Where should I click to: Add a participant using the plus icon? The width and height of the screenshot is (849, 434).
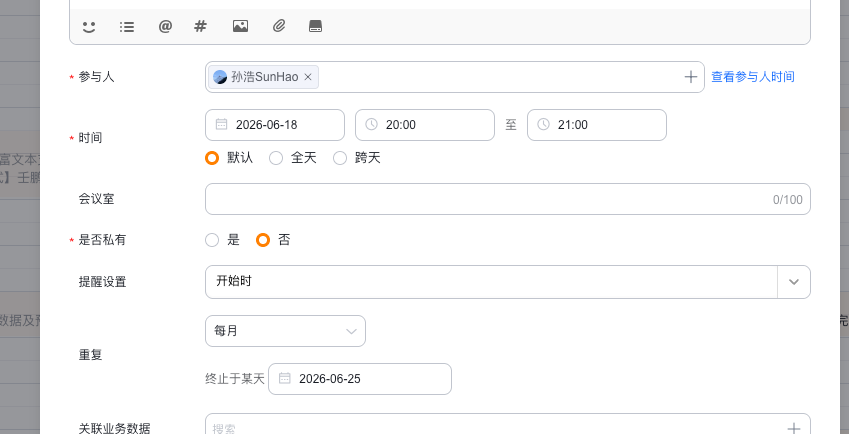(690, 77)
